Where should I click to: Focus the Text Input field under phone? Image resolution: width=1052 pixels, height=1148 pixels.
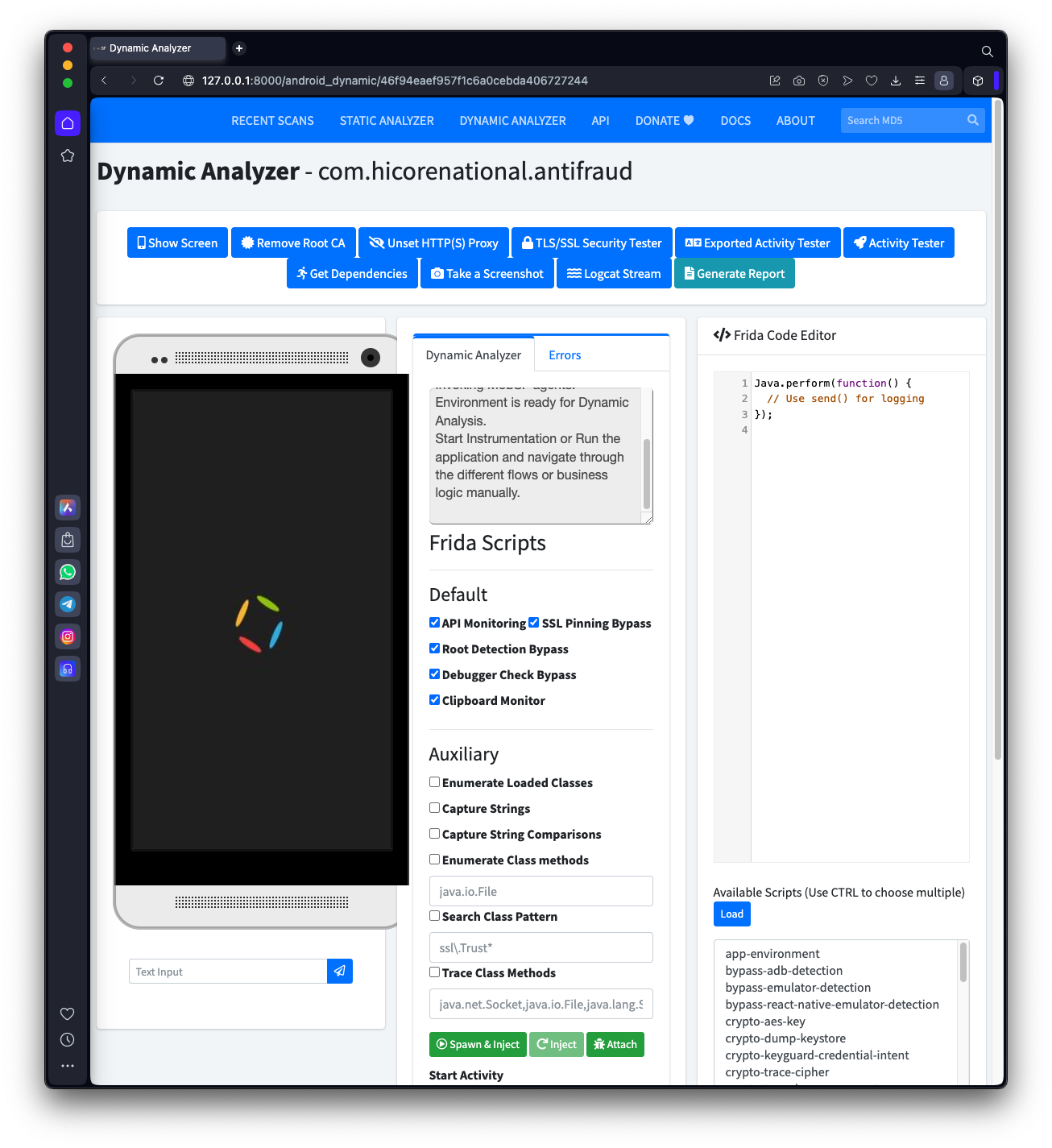tap(228, 972)
